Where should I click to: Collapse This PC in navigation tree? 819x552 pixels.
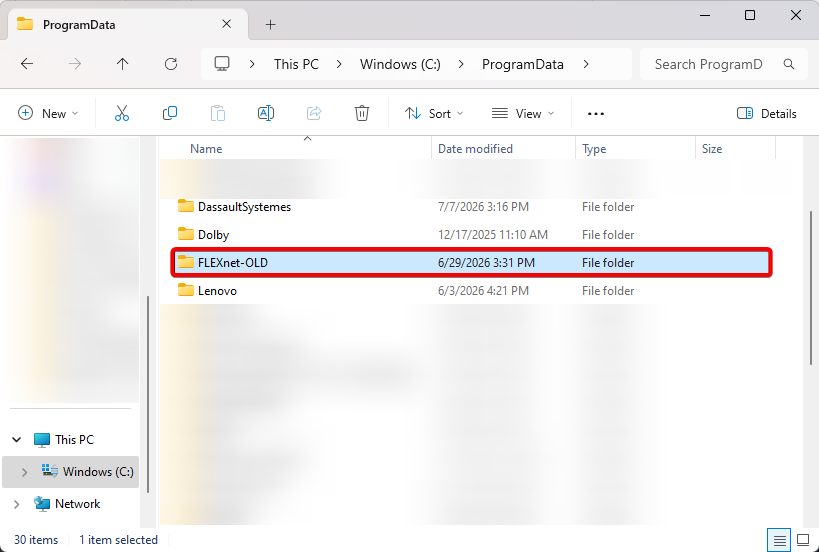coord(17,440)
